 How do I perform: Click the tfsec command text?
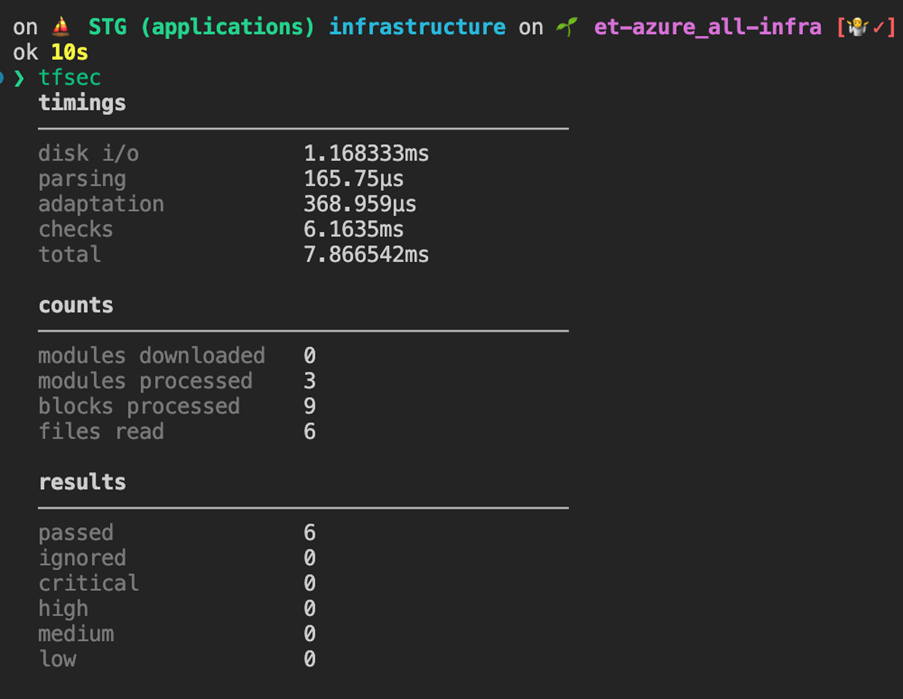[70, 77]
